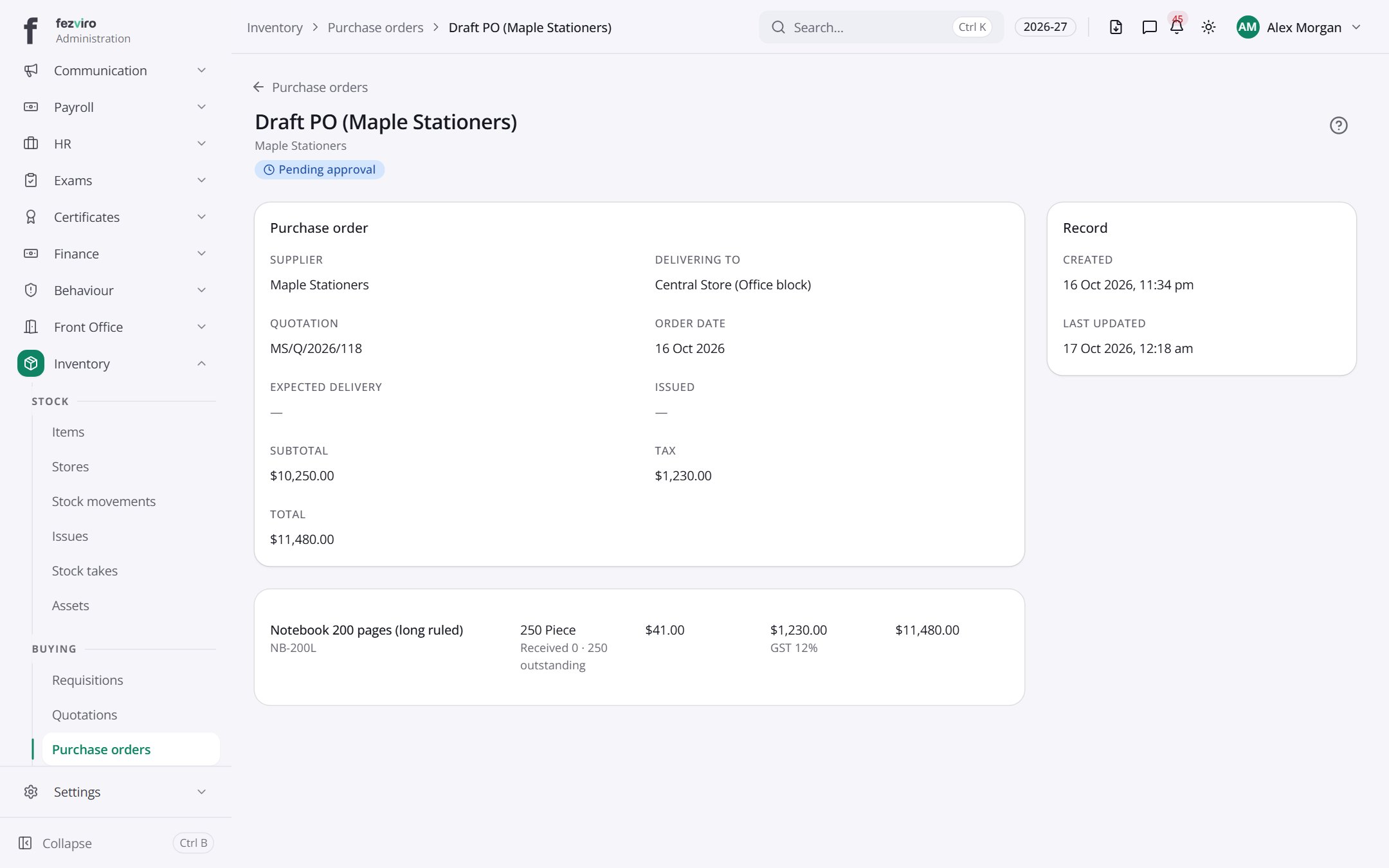Select quotation number MS/Q/2026/118
This screenshot has height=868, width=1389.
point(316,348)
